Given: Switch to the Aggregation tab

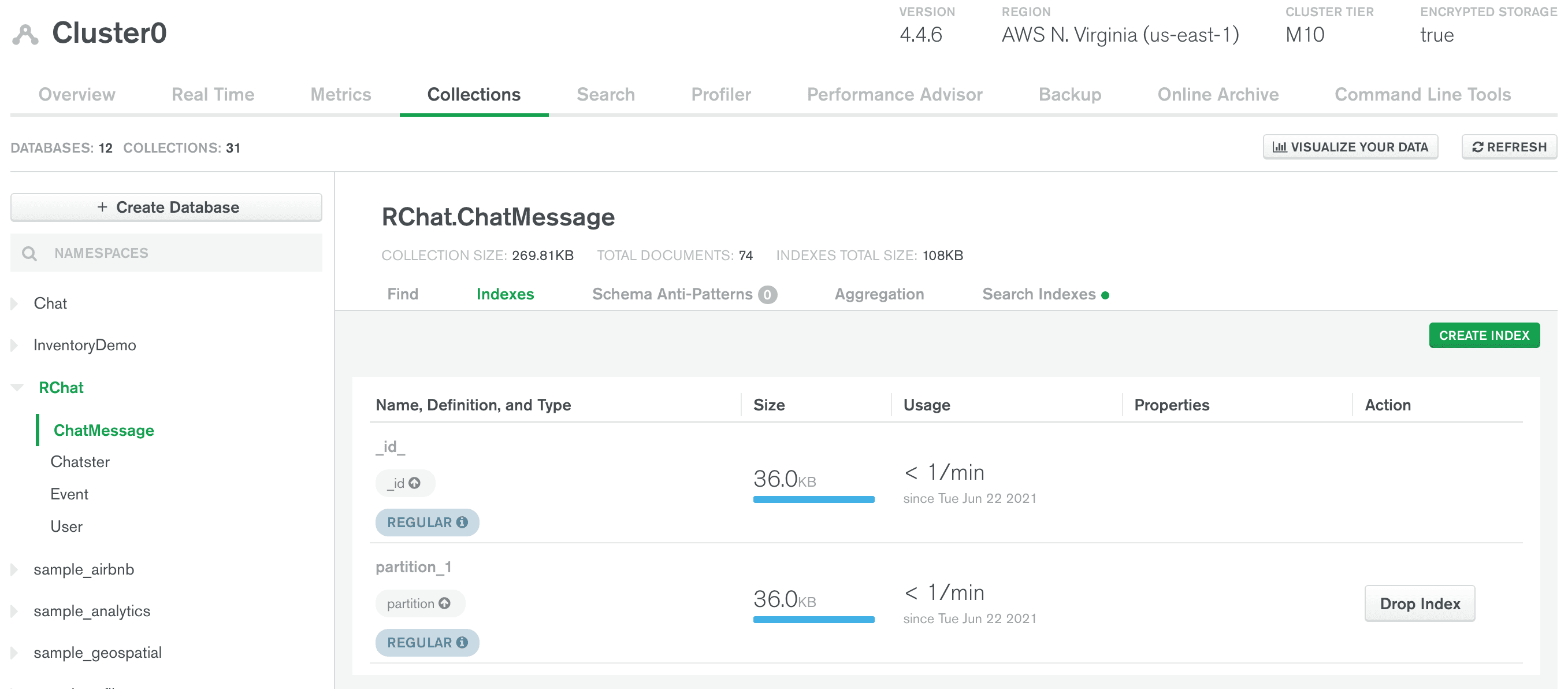Looking at the screenshot, I should pos(879,294).
